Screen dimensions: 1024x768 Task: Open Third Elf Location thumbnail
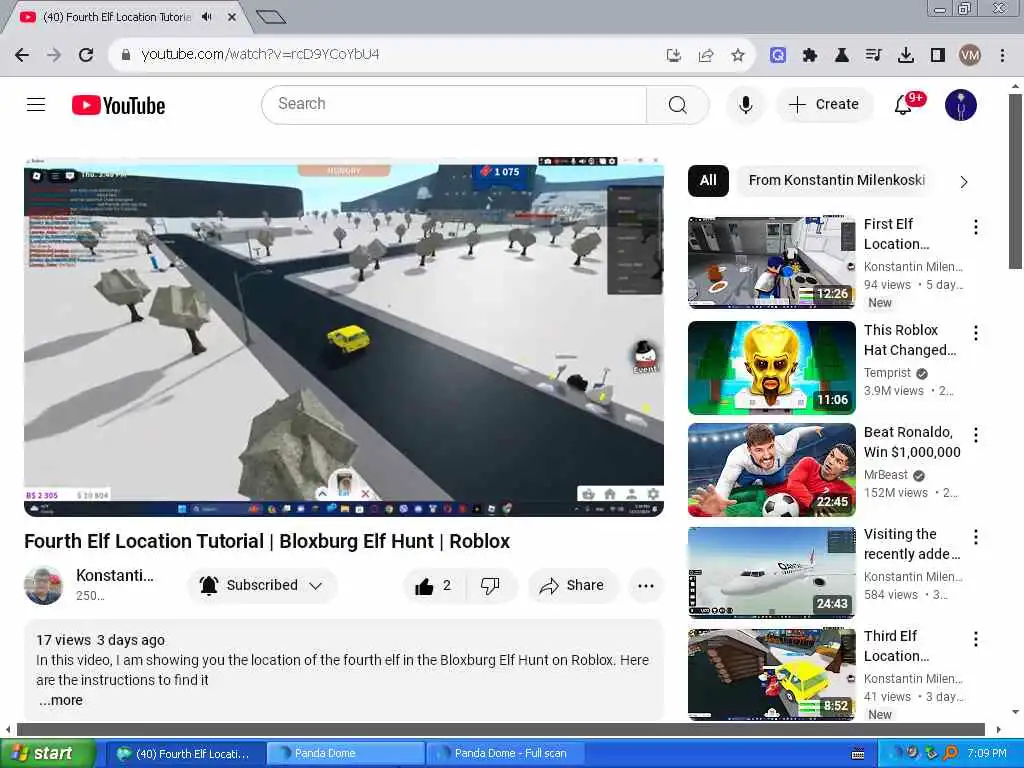coord(771,675)
